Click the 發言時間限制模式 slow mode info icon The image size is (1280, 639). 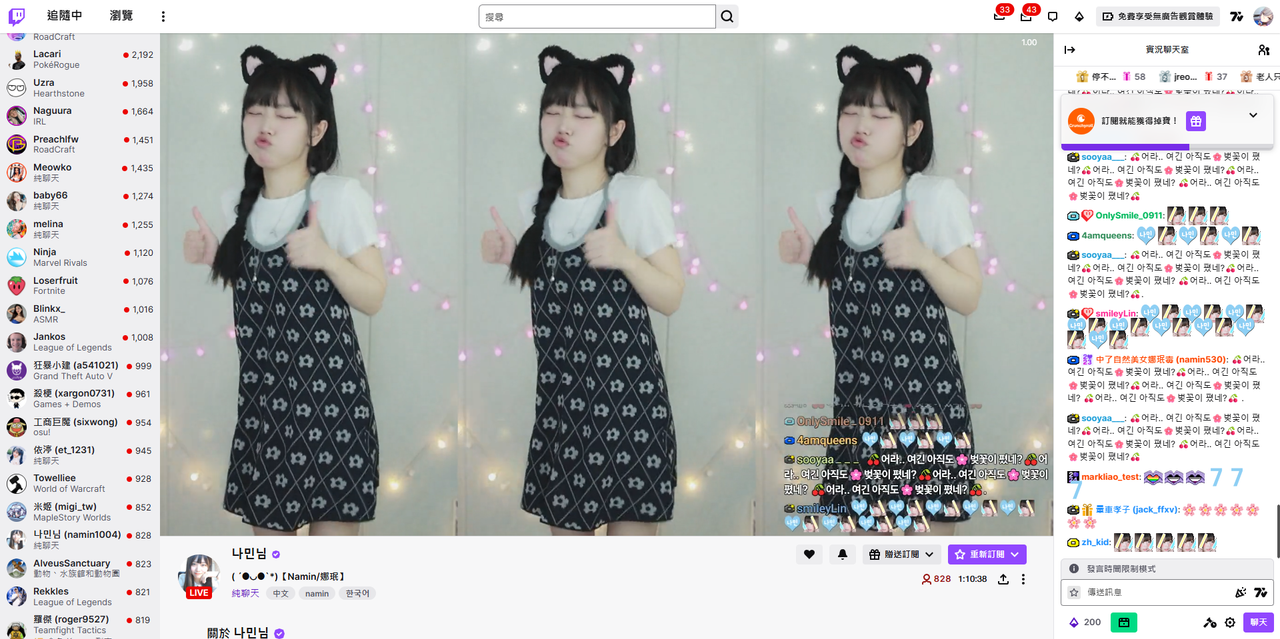pos(1074,568)
